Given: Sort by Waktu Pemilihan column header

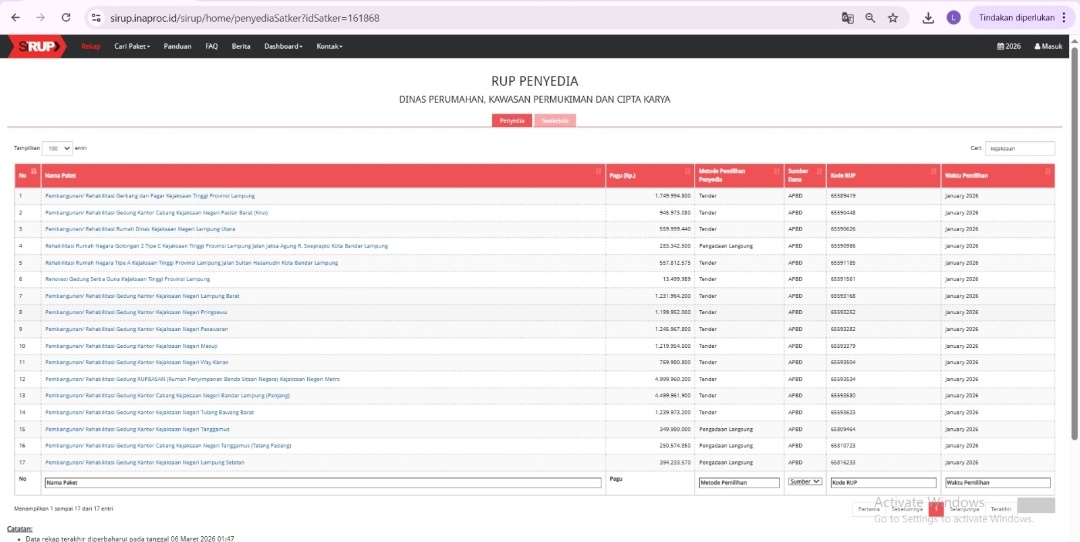Looking at the screenshot, I should coord(997,176).
